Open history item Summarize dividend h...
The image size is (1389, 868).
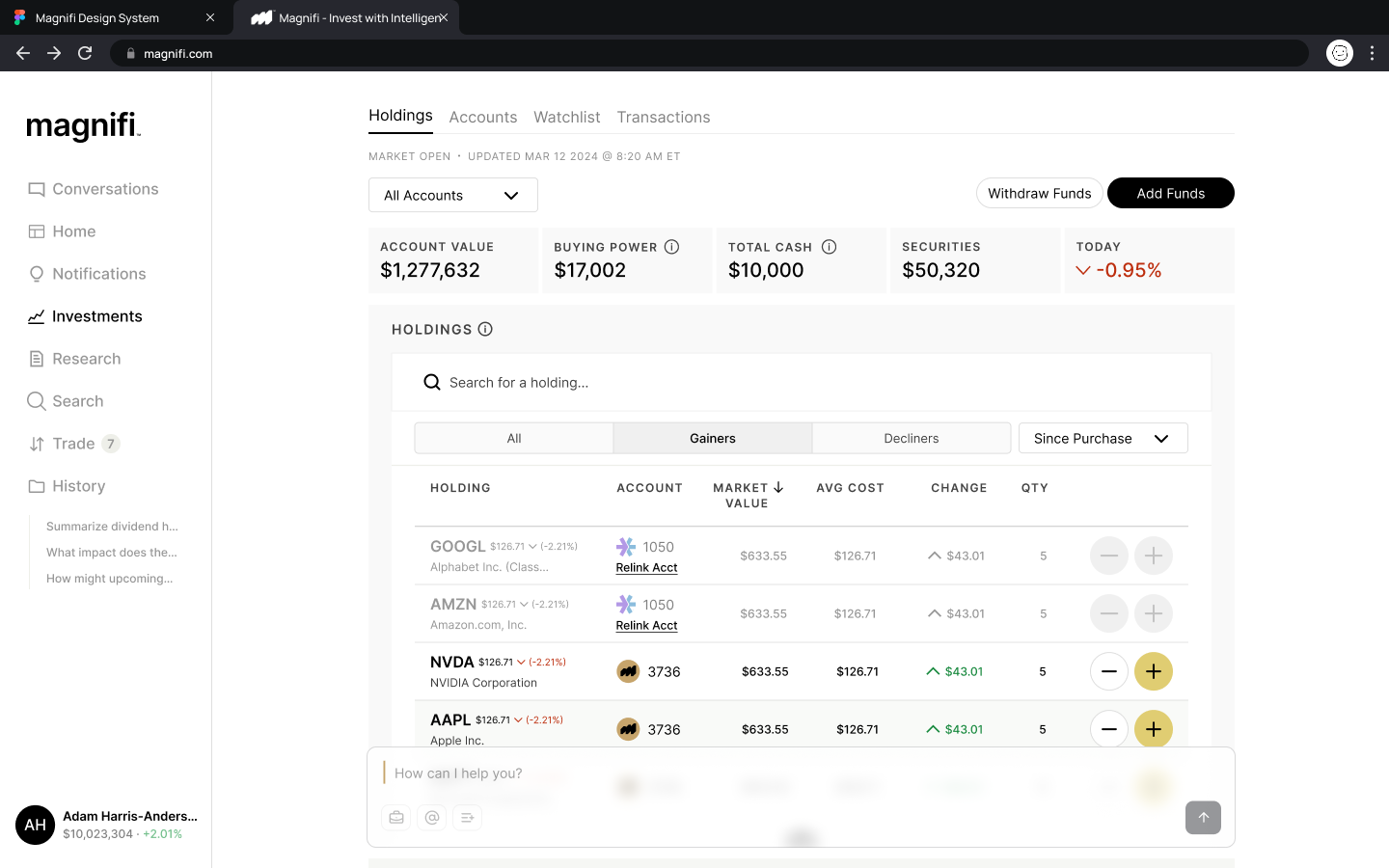tap(112, 527)
